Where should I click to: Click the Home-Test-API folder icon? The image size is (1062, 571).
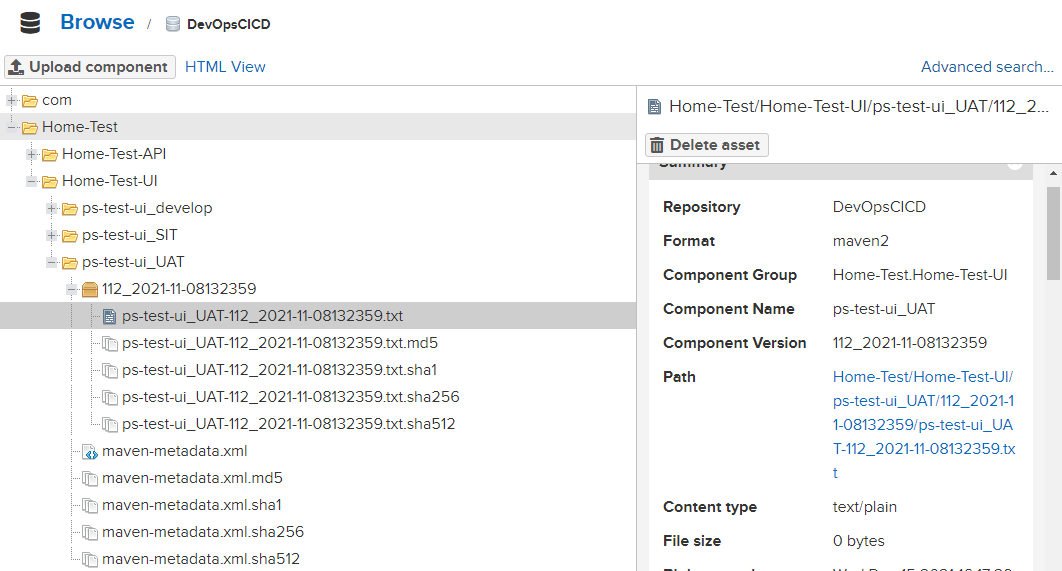(49, 155)
